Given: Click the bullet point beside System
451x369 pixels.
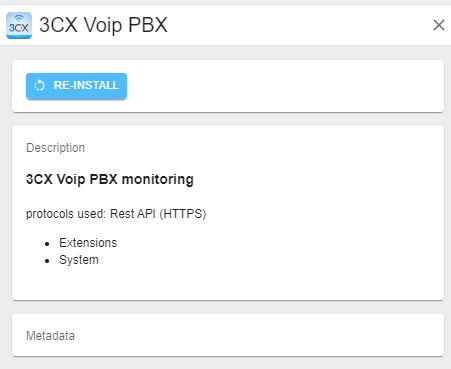Looking at the screenshot, I should click(47, 261).
